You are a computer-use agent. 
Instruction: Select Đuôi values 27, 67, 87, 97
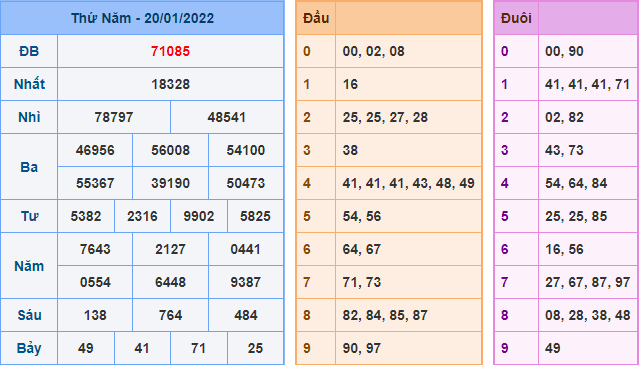pyautogui.click(x=587, y=282)
